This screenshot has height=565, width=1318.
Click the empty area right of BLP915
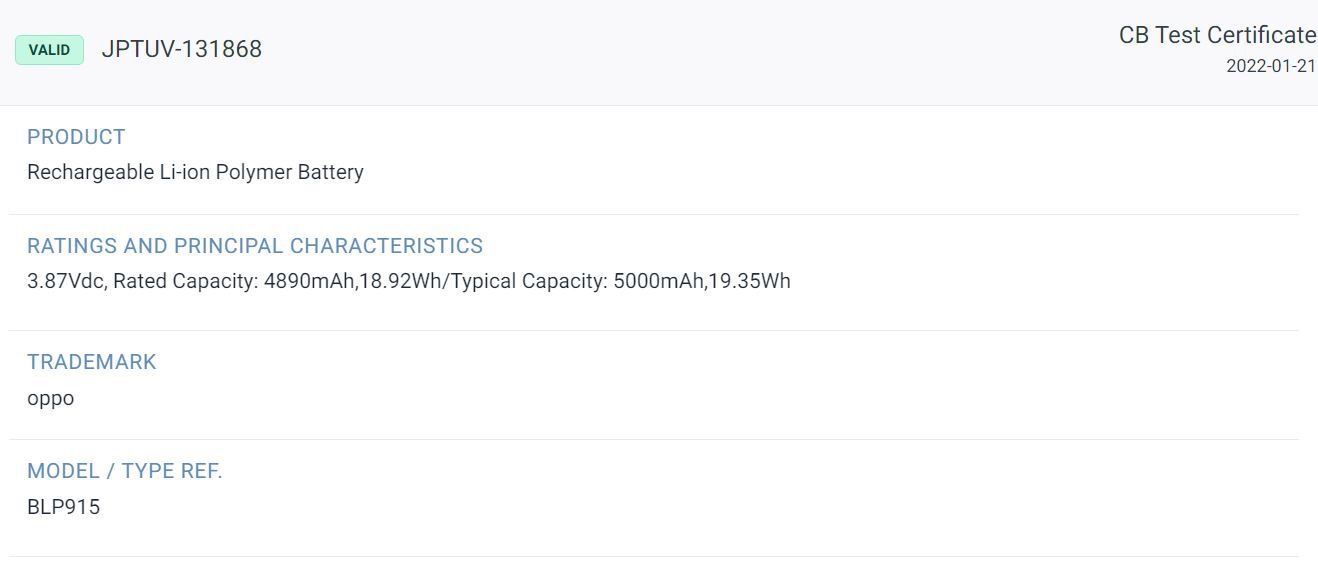[700, 507]
